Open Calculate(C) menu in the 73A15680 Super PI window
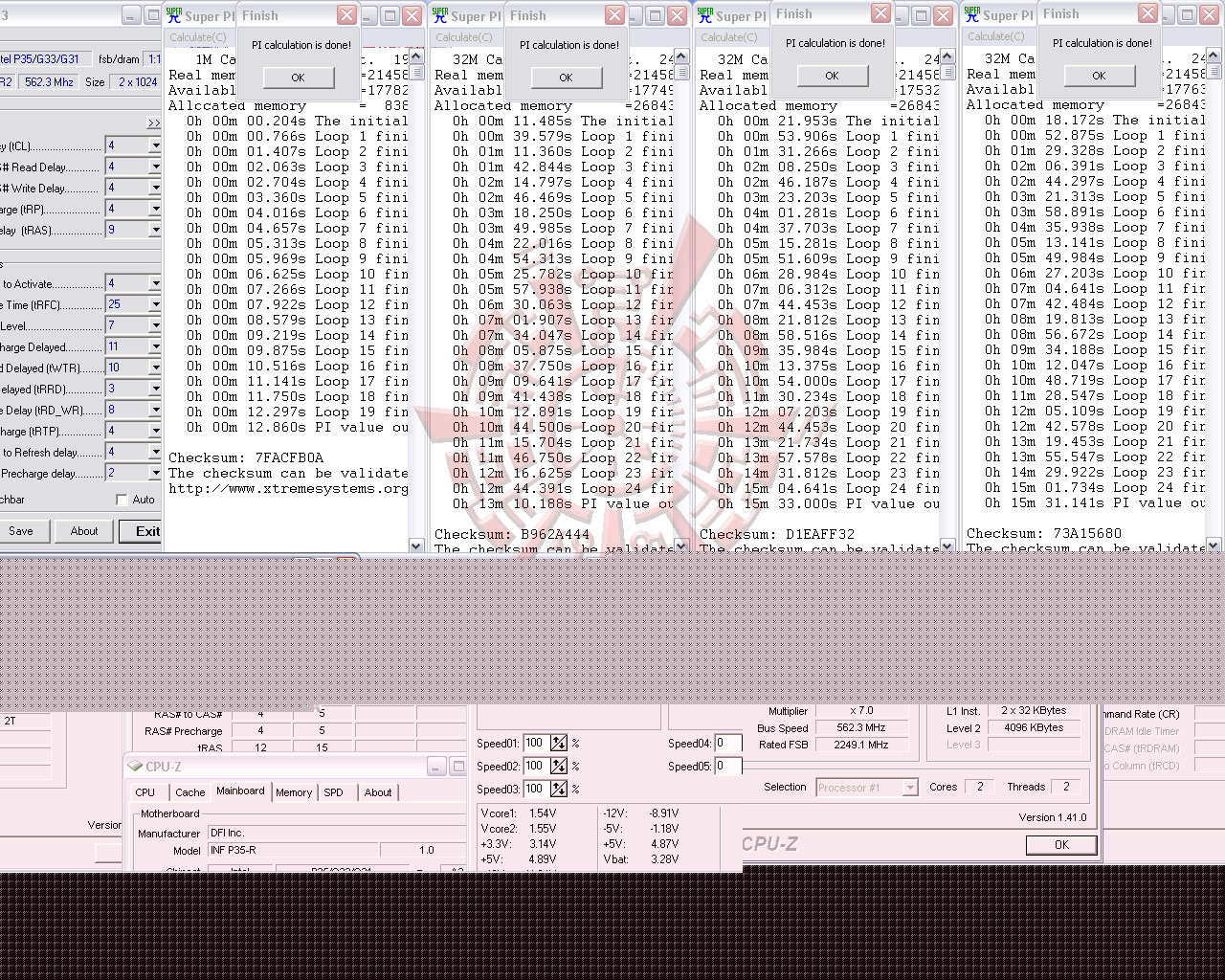Viewport: 1225px width, 980px height. pyautogui.click(x=996, y=36)
